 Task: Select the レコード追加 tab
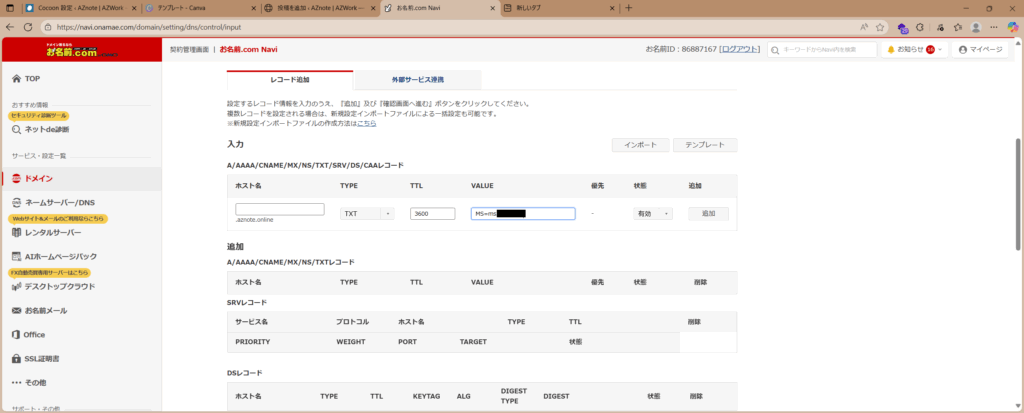pos(290,80)
